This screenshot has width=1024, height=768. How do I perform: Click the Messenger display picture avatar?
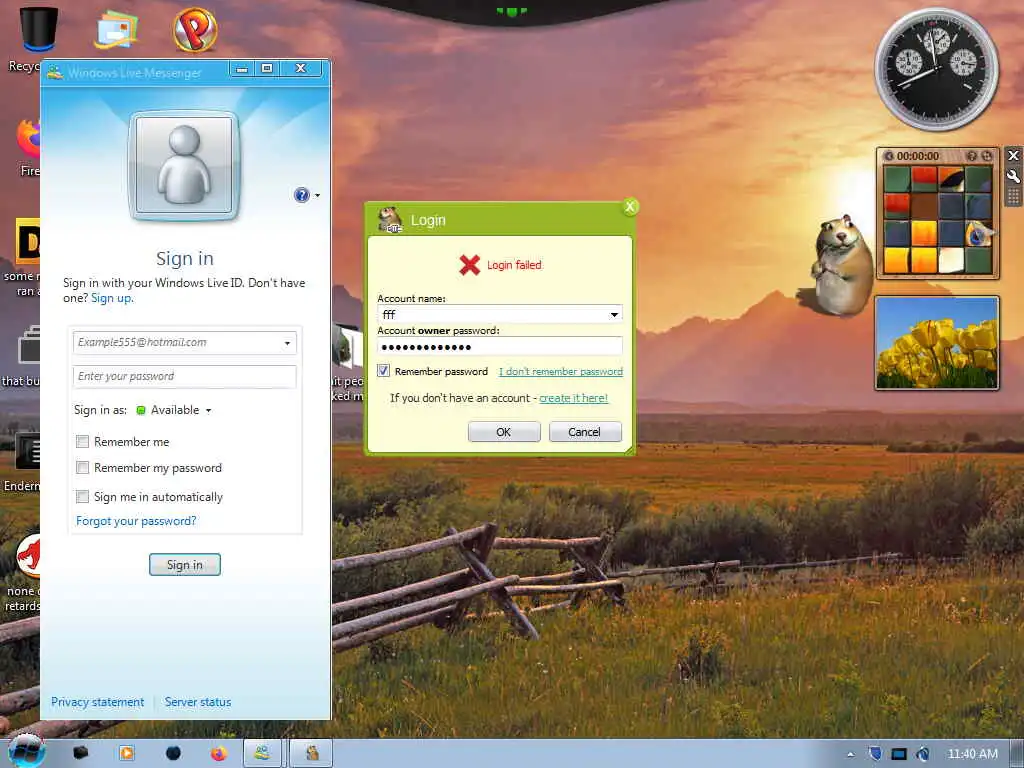(x=184, y=165)
